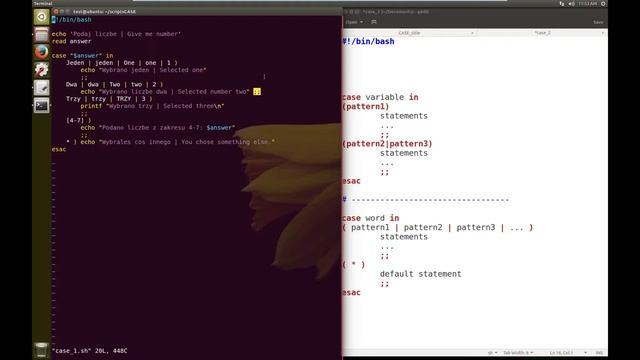The image size is (640, 360).
Task: Open the gedit text editor launcher icon
Action: pyautogui.click(x=41, y=87)
